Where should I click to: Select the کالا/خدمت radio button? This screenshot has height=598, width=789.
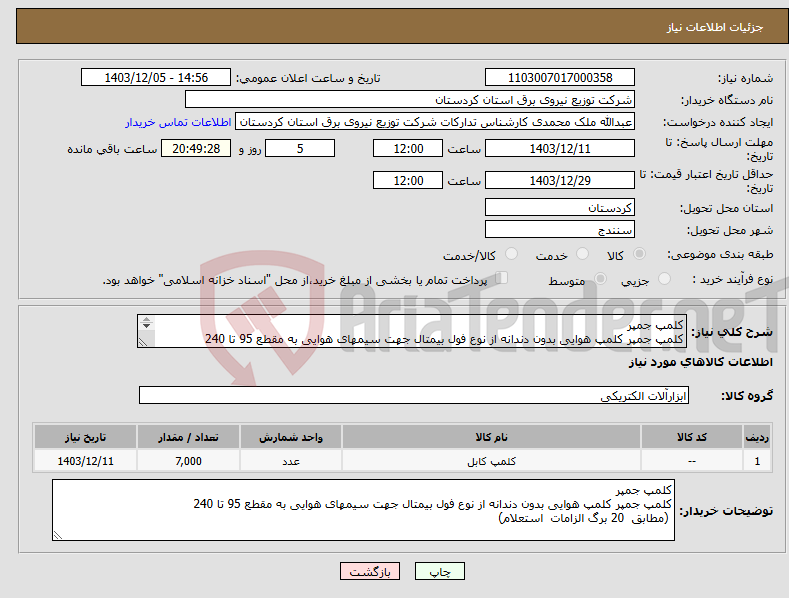click(x=511, y=254)
